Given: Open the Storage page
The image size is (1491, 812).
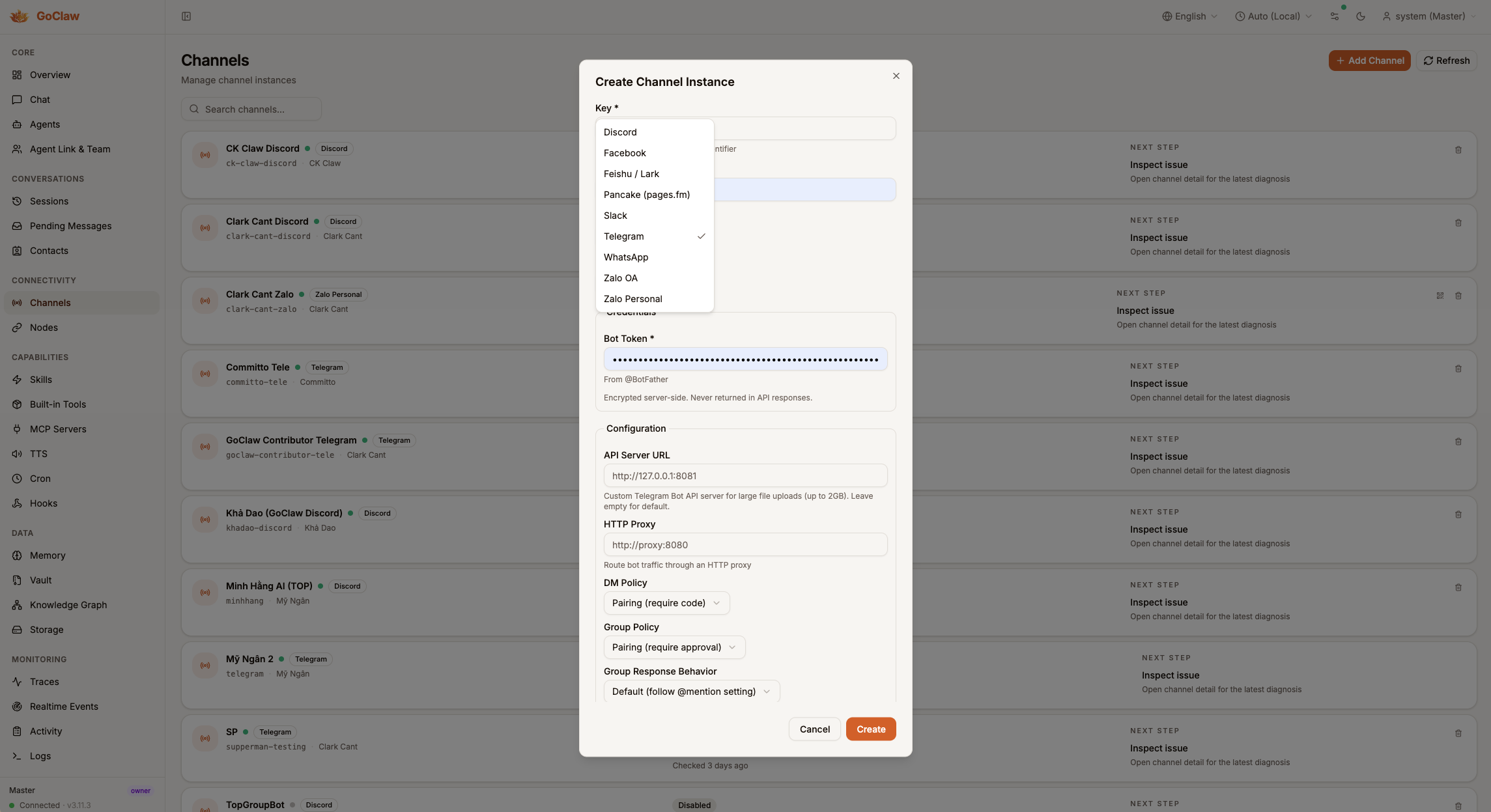Looking at the screenshot, I should coord(82,630).
